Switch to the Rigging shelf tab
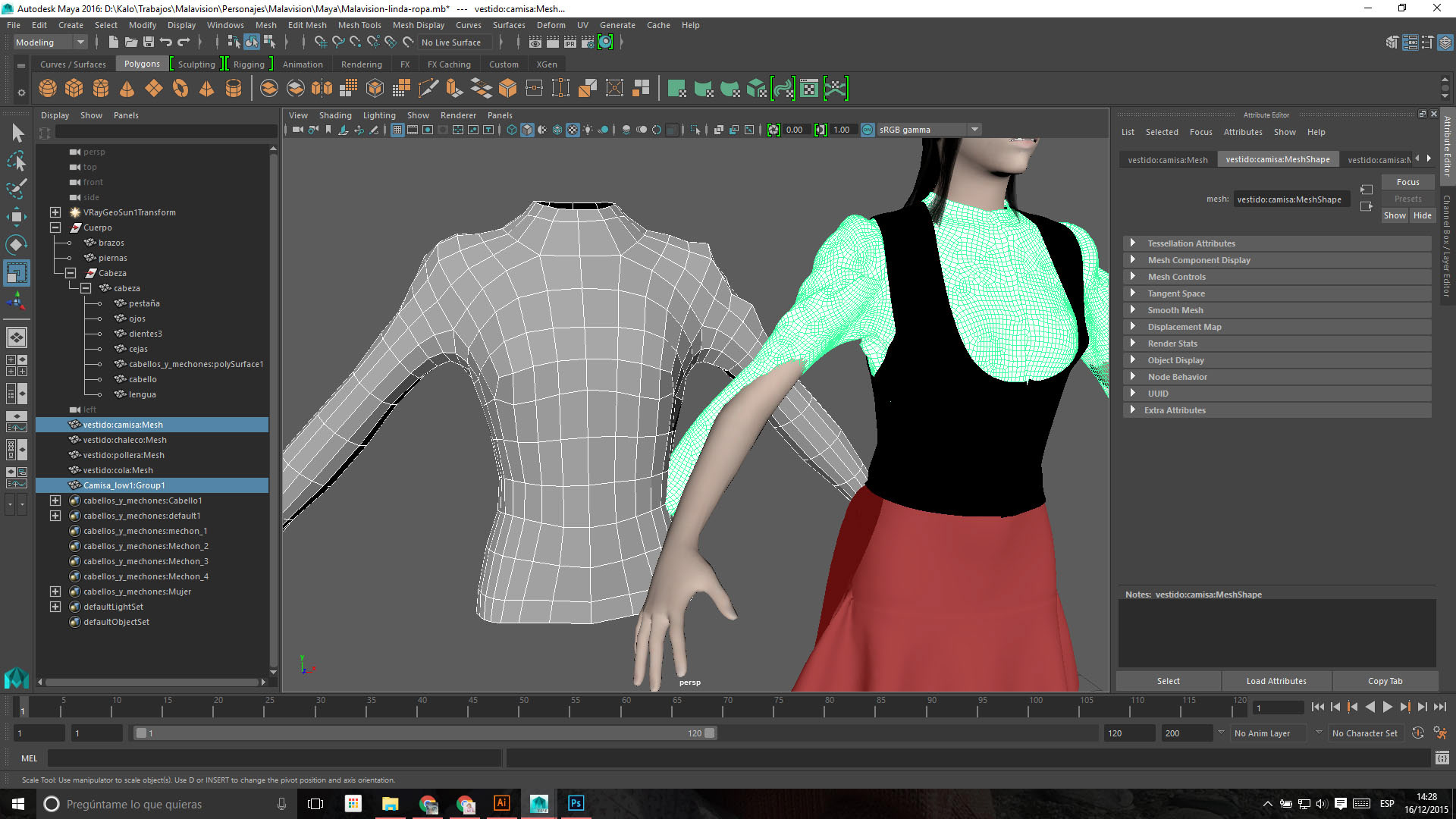1456x819 pixels. 249,64
